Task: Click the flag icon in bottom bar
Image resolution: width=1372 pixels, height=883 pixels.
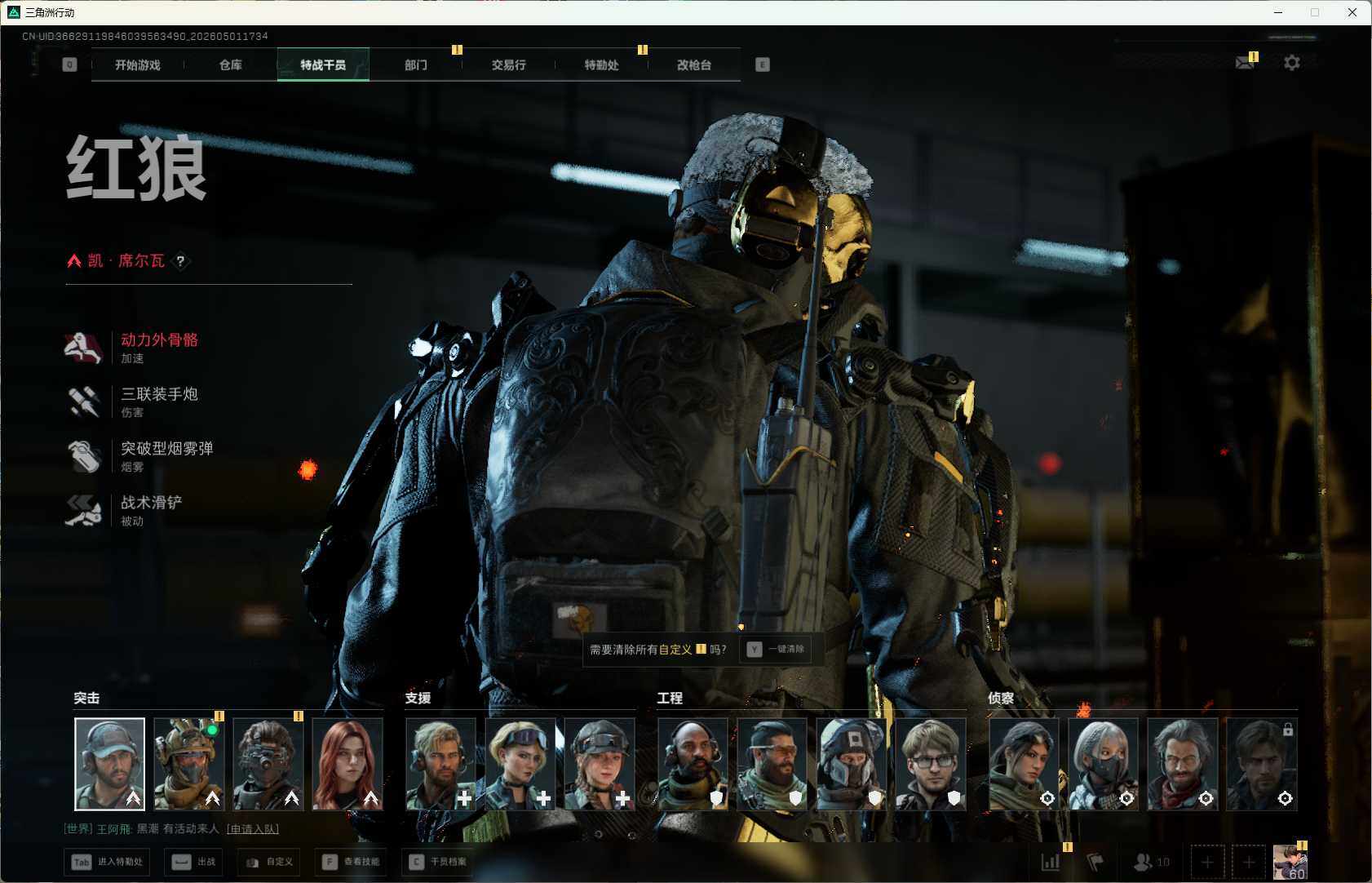Action: (1095, 862)
